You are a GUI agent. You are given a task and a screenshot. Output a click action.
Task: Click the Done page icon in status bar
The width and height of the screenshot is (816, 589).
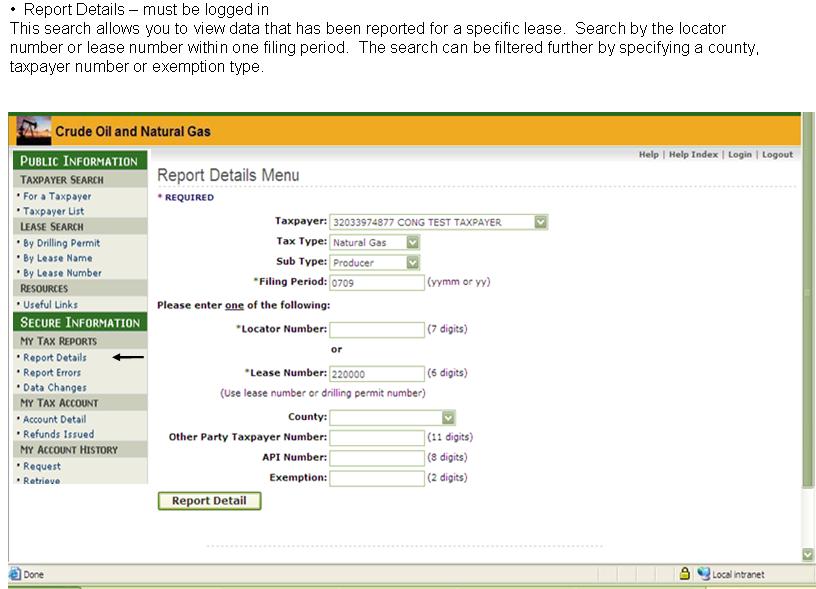(x=15, y=574)
